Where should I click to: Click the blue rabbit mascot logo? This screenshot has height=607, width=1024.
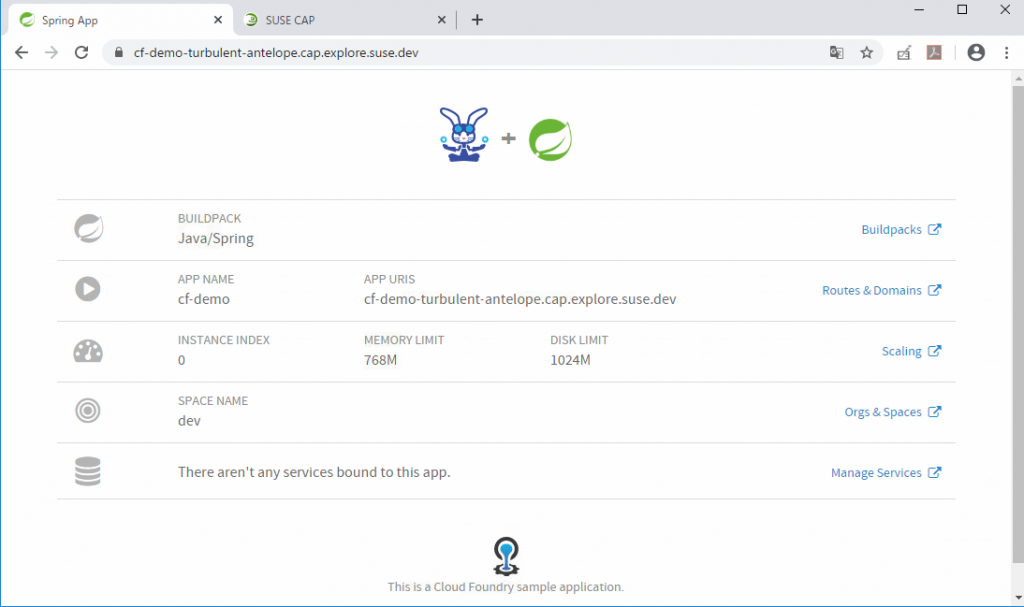(463, 135)
